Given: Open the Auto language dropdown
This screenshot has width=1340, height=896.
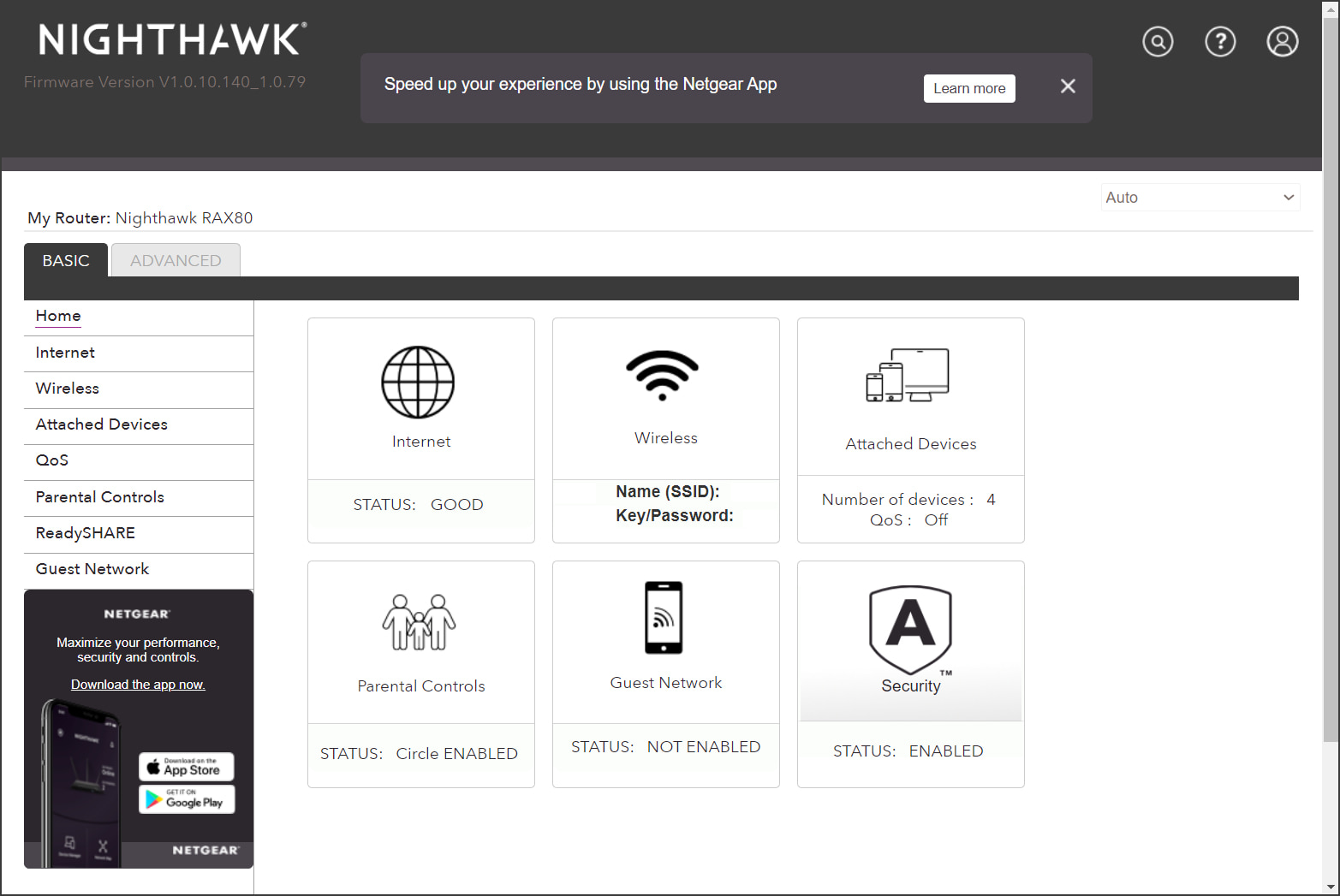Looking at the screenshot, I should (1200, 198).
